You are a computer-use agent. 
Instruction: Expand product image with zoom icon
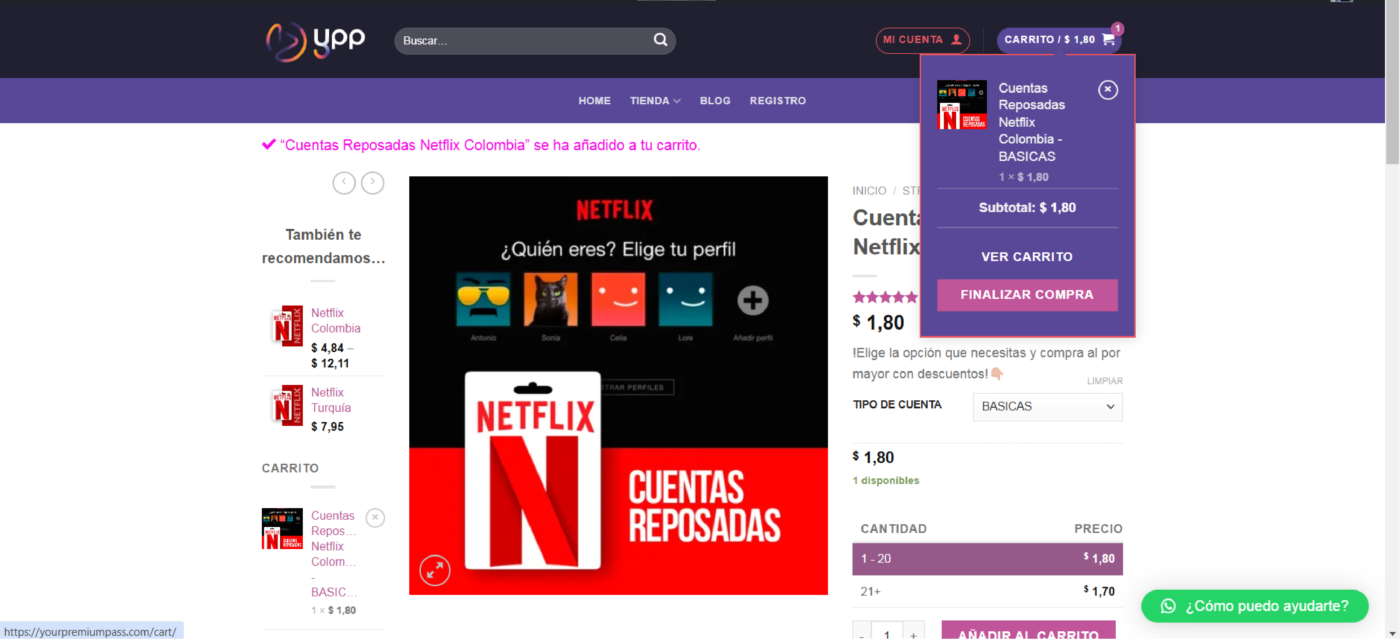pos(434,570)
